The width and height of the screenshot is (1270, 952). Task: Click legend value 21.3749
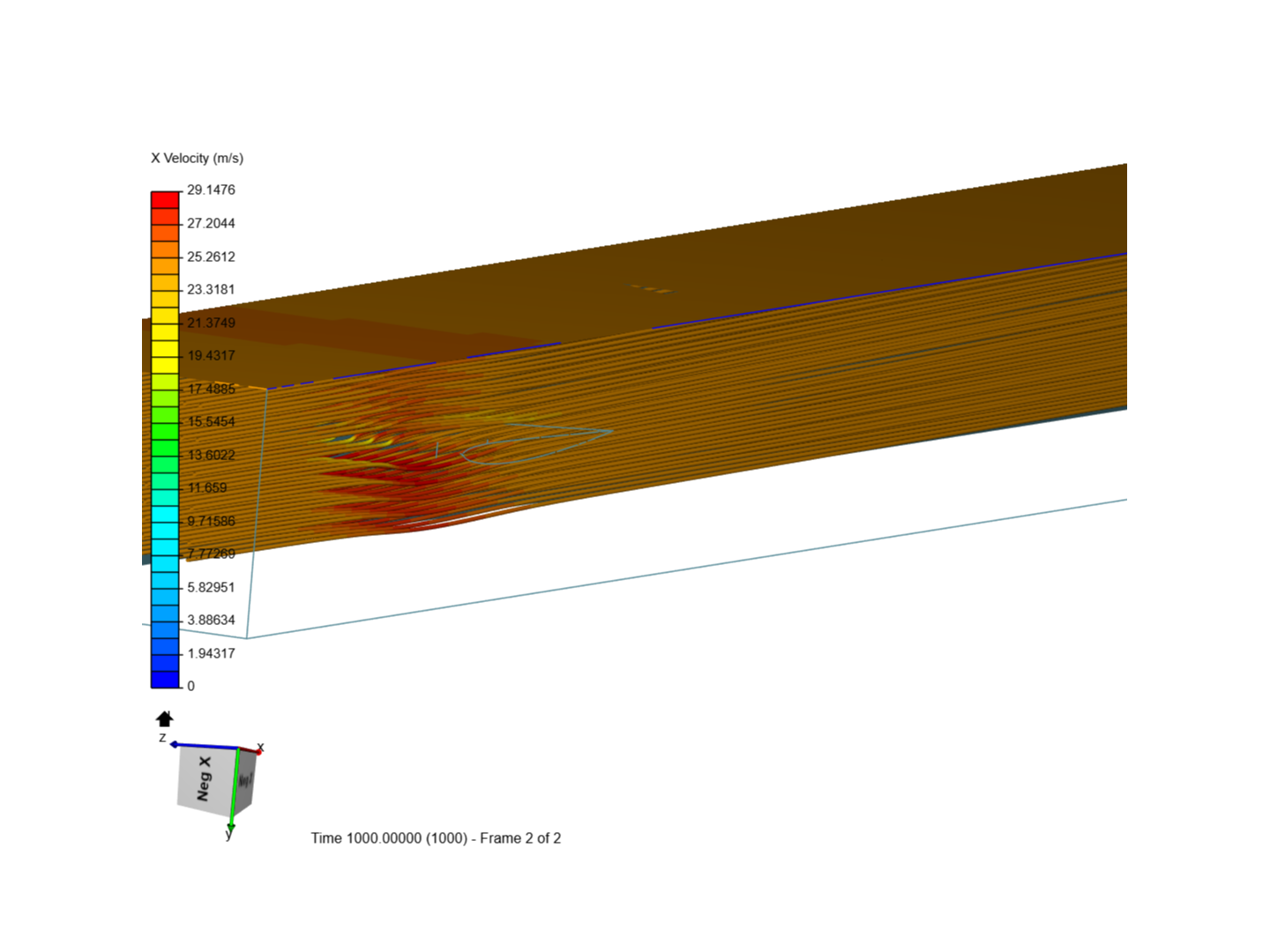coord(211,323)
